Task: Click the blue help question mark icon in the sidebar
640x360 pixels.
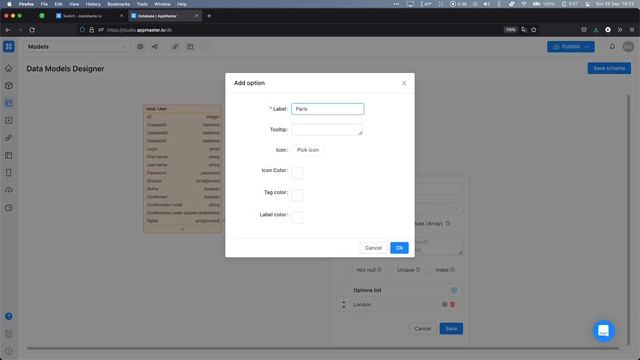Action: click(x=9, y=316)
